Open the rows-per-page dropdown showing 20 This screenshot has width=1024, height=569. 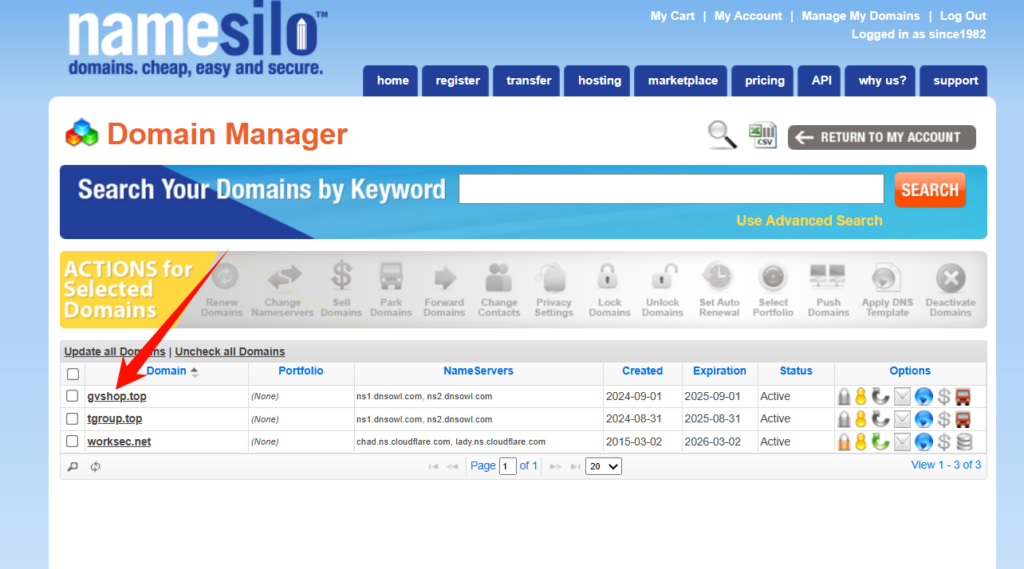pyautogui.click(x=603, y=466)
